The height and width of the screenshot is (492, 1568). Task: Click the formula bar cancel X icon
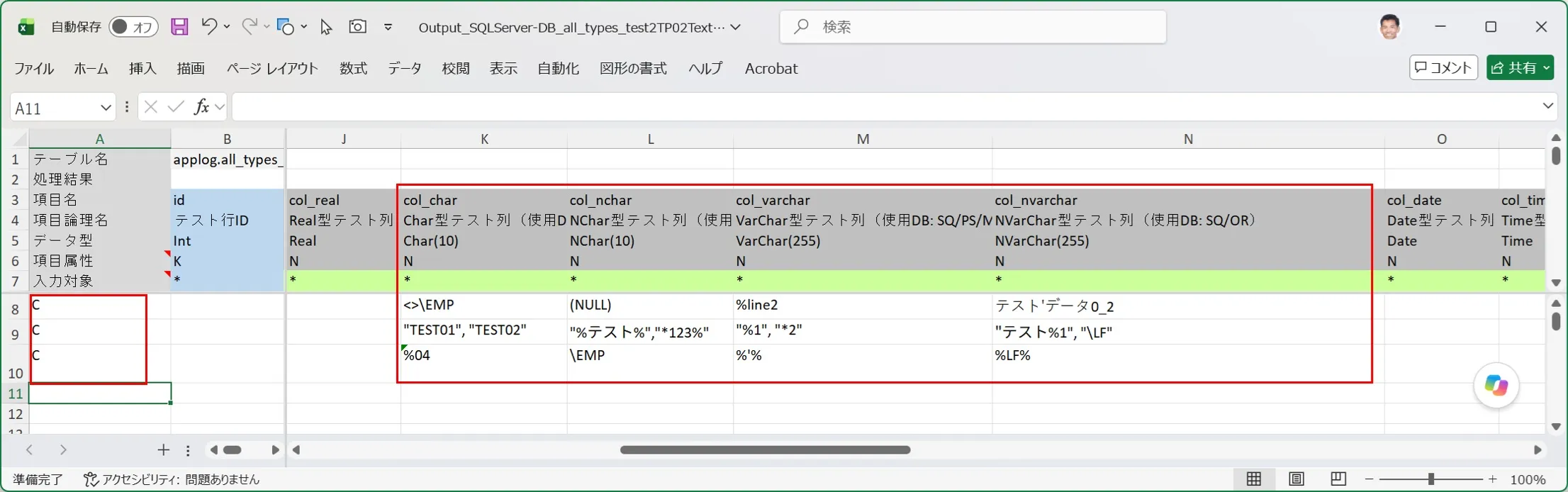pyautogui.click(x=150, y=107)
